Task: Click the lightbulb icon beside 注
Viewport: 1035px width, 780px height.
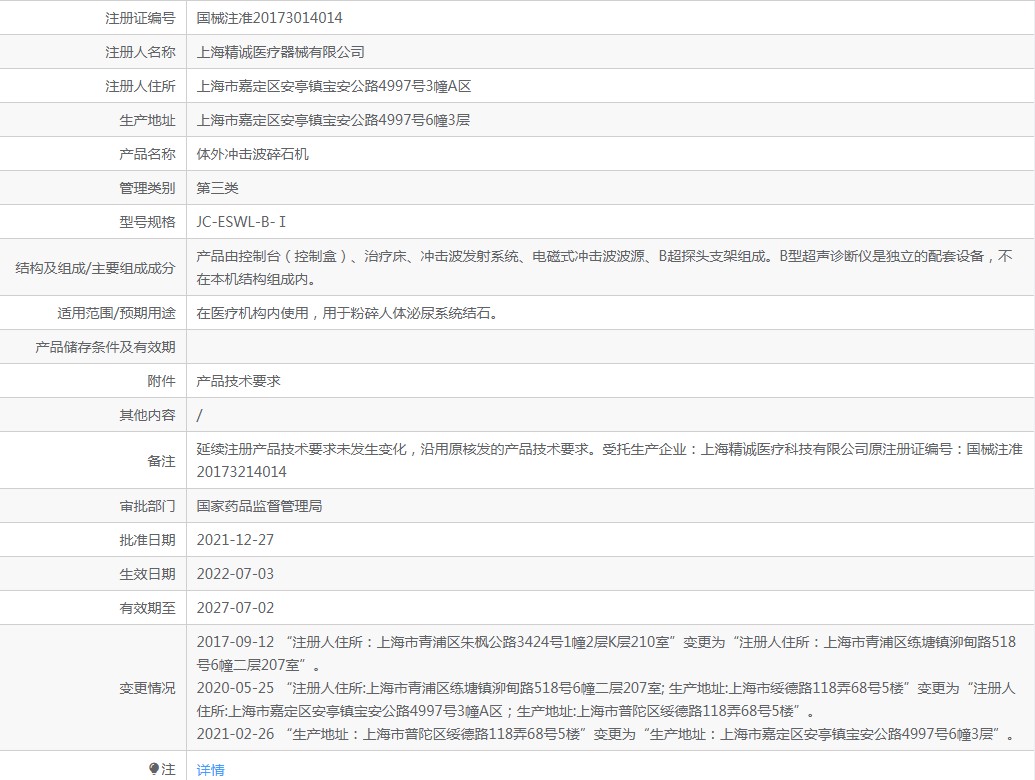Action: pyautogui.click(x=154, y=769)
